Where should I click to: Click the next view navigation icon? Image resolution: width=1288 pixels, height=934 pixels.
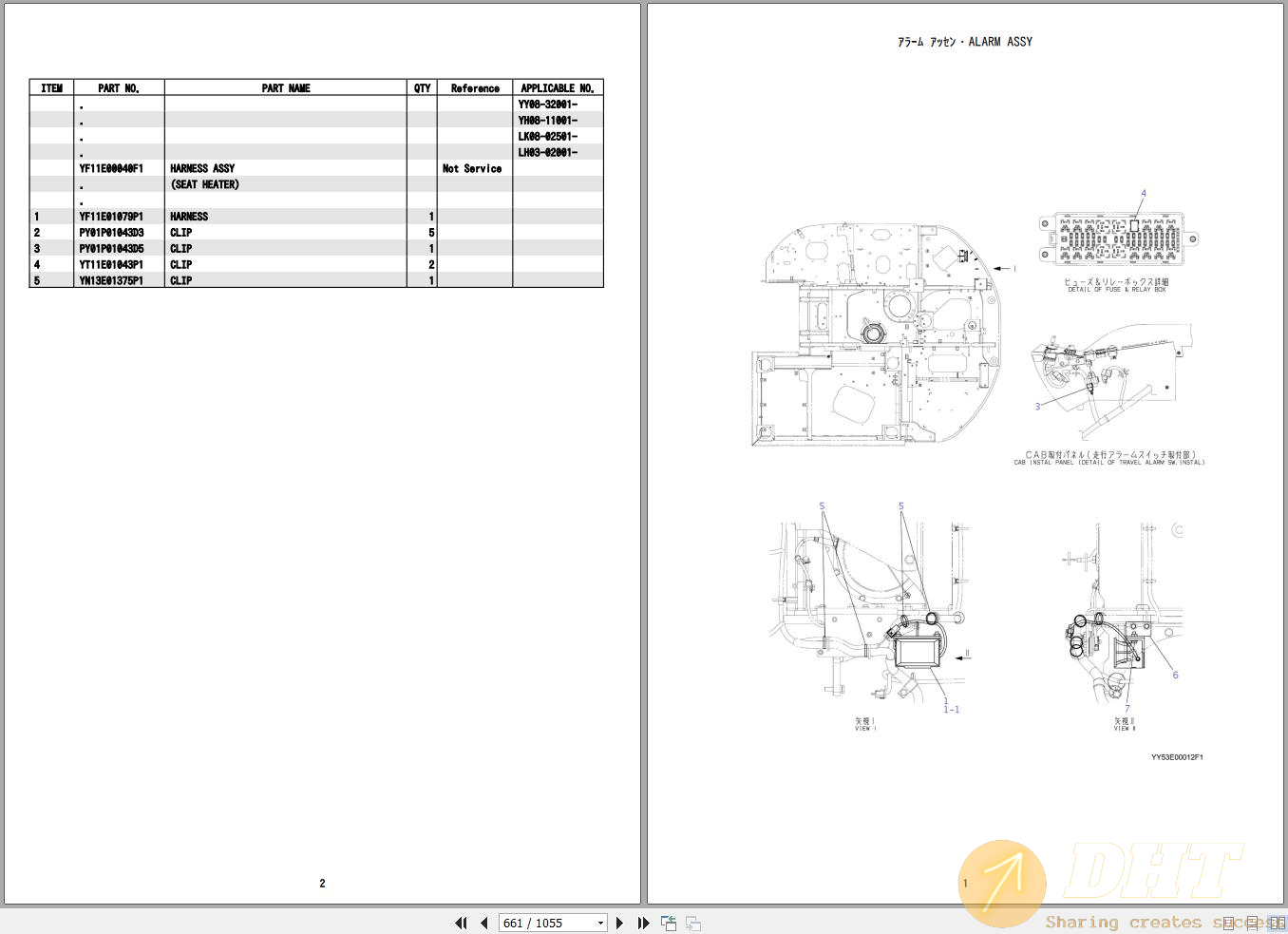[693, 923]
